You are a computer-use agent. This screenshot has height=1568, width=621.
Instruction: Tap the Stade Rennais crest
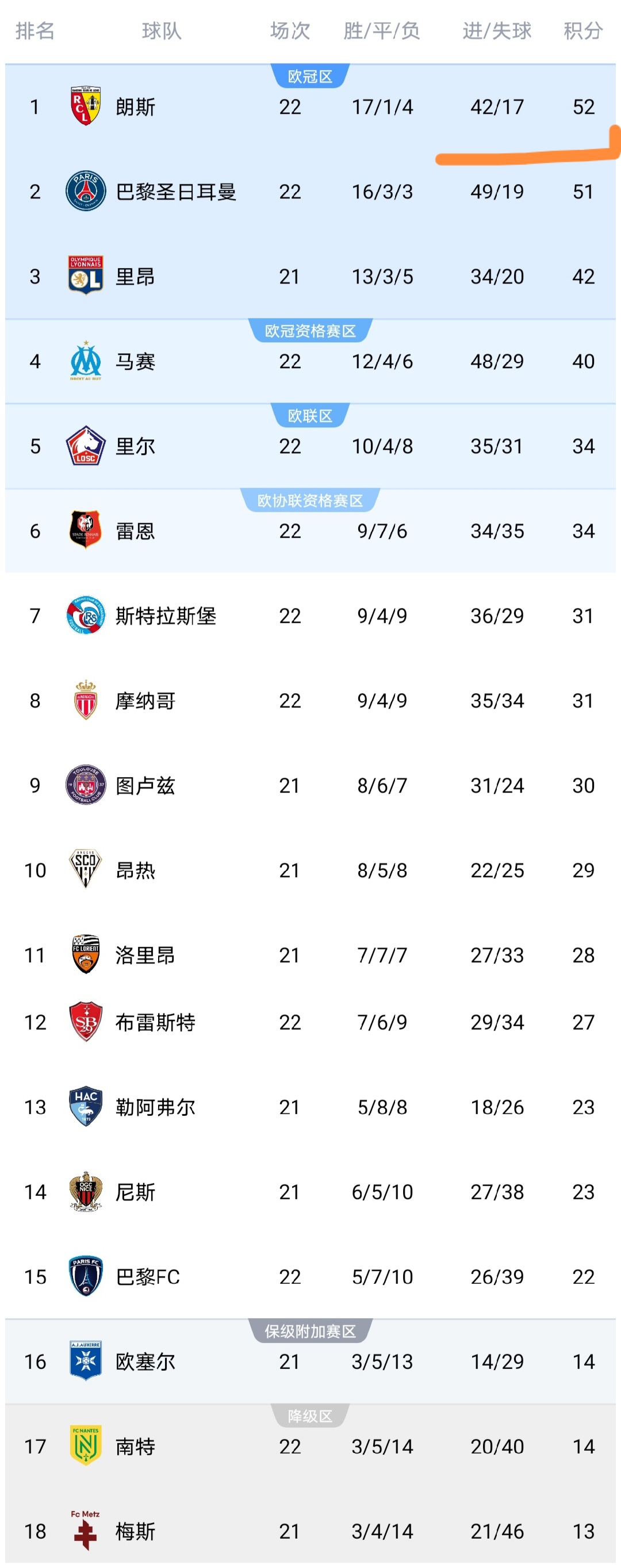pyautogui.click(x=86, y=530)
